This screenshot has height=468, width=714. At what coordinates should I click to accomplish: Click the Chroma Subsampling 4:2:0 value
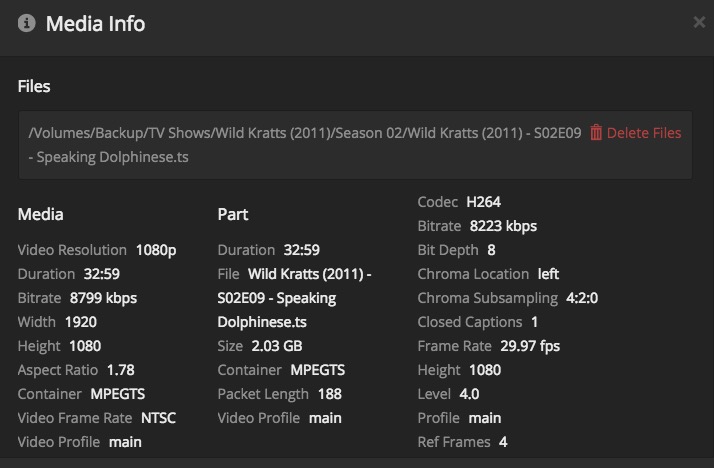(x=582, y=298)
